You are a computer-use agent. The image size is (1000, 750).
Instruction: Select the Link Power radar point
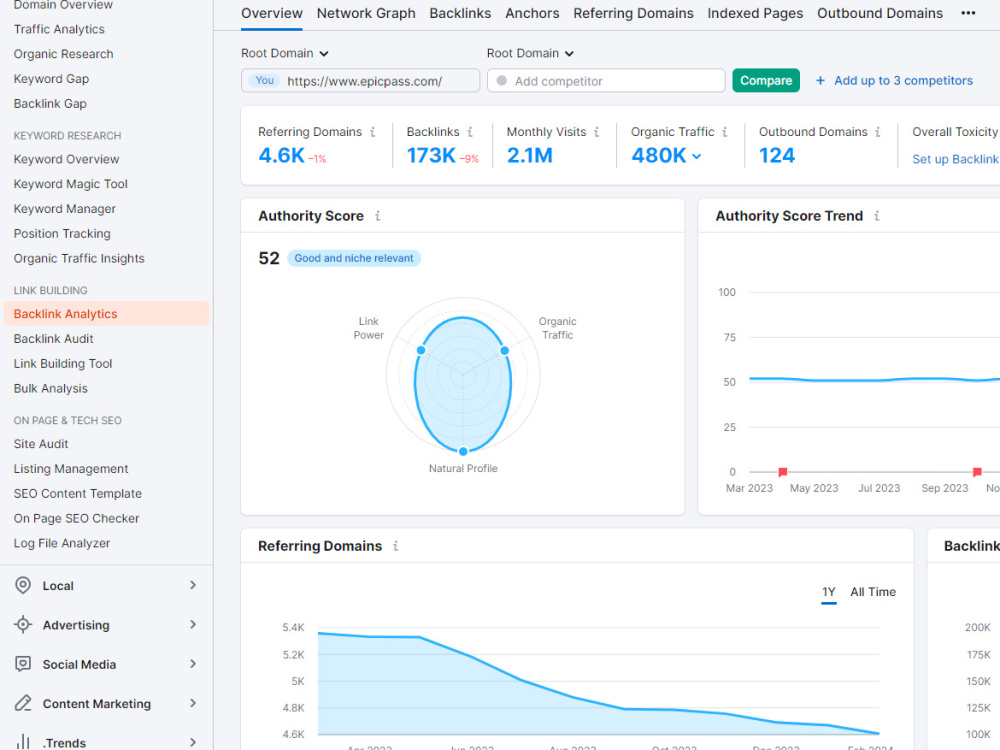click(x=421, y=350)
